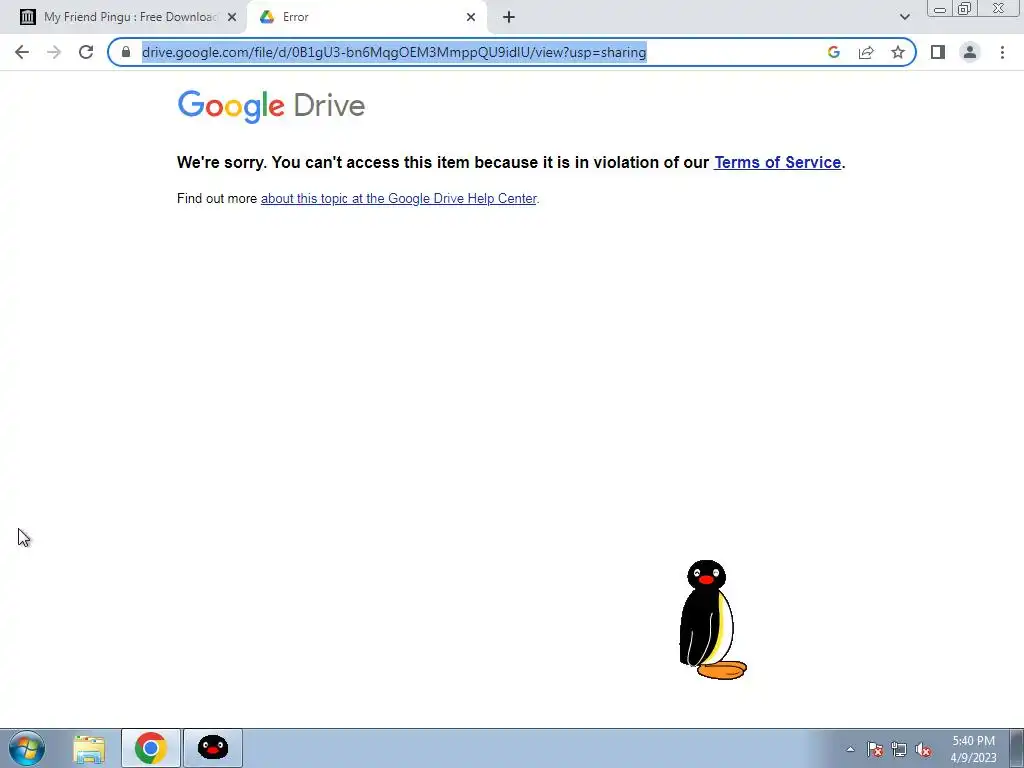This screenshot has width=1024, height=768.
Task: Select Chrome in the taskbar
Action: (151, 748)
